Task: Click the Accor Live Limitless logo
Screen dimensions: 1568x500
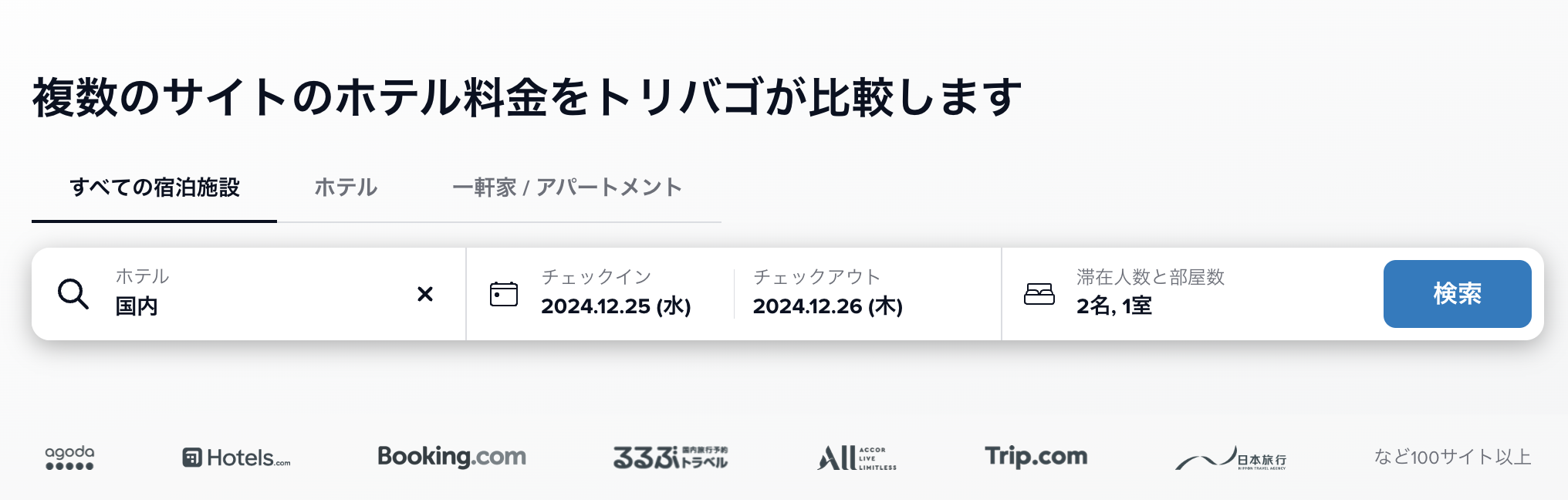Action: [x=857, y=457]
